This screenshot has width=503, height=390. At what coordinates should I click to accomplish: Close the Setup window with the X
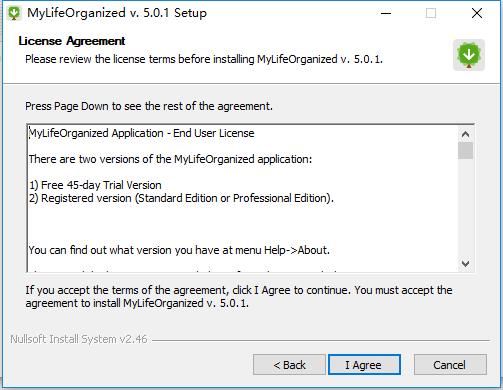[x=477, y=13]
